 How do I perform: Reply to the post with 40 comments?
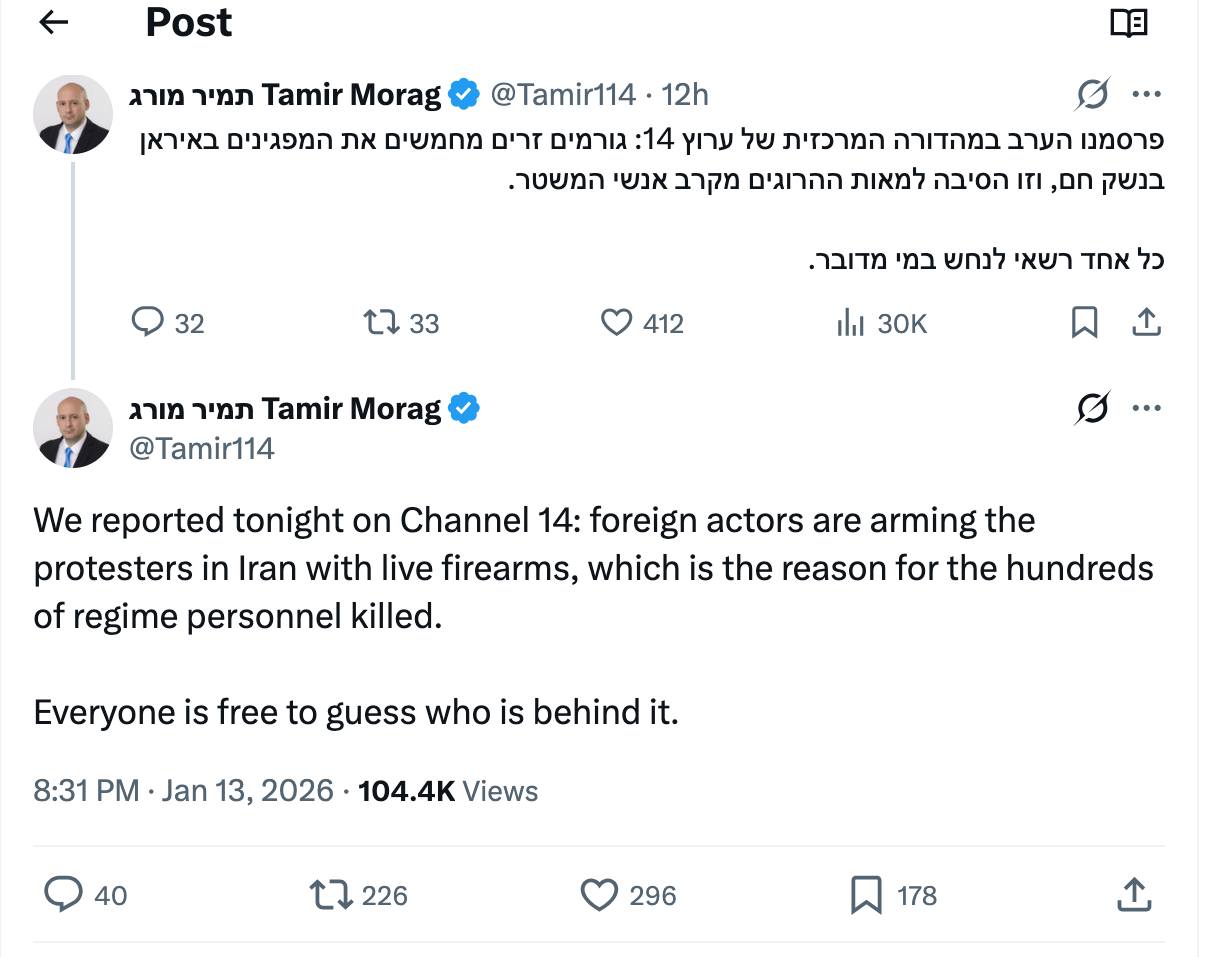(64, 894)
